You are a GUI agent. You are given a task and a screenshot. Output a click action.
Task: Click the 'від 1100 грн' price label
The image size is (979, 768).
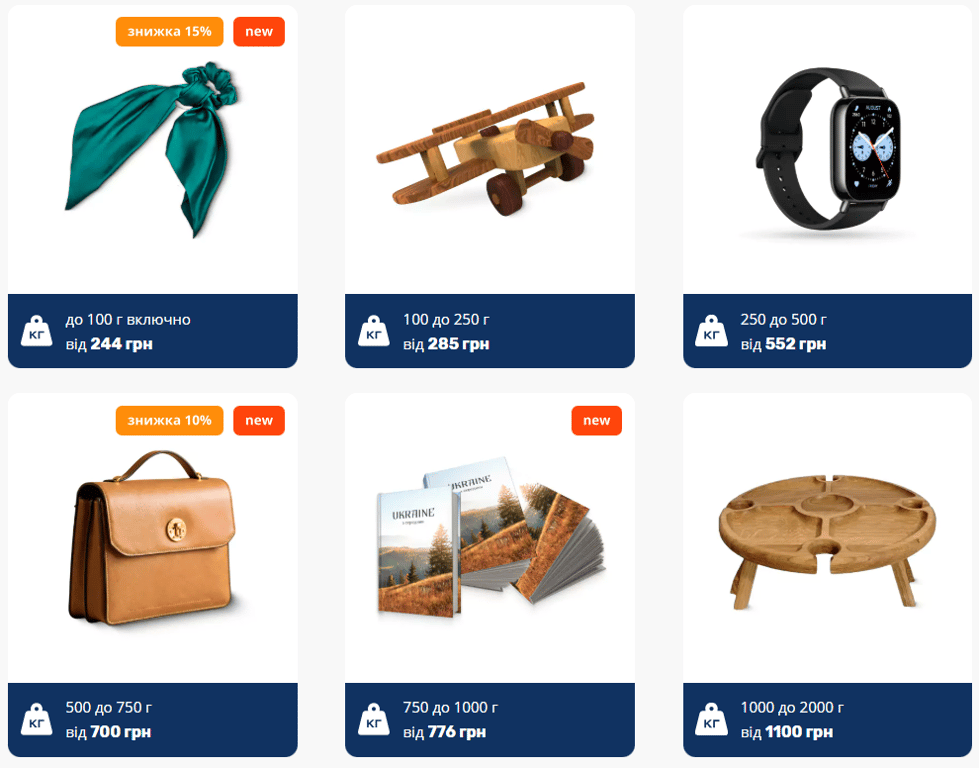(x=787, y=732)
